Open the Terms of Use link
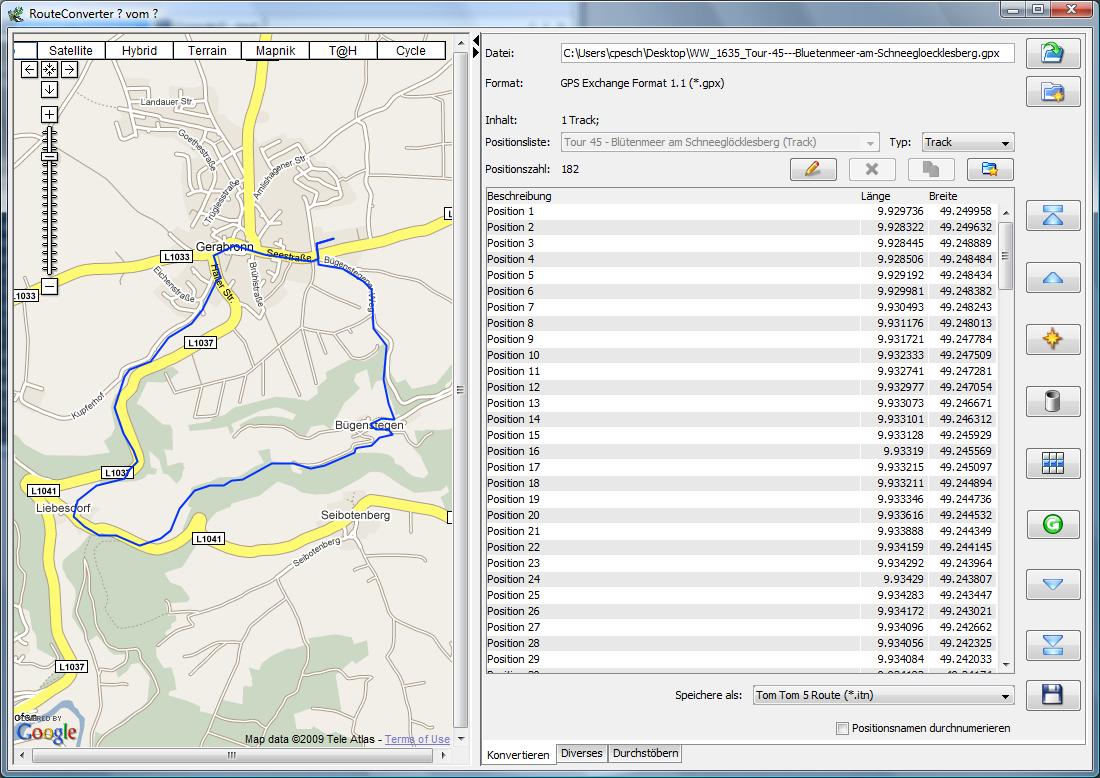 tap(417, 740)
